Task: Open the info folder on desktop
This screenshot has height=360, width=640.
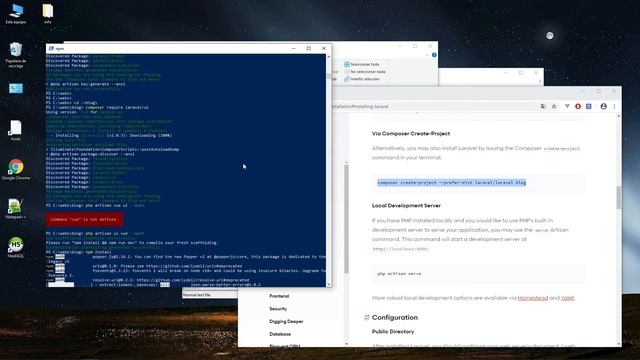Action: tap(48, 13)
